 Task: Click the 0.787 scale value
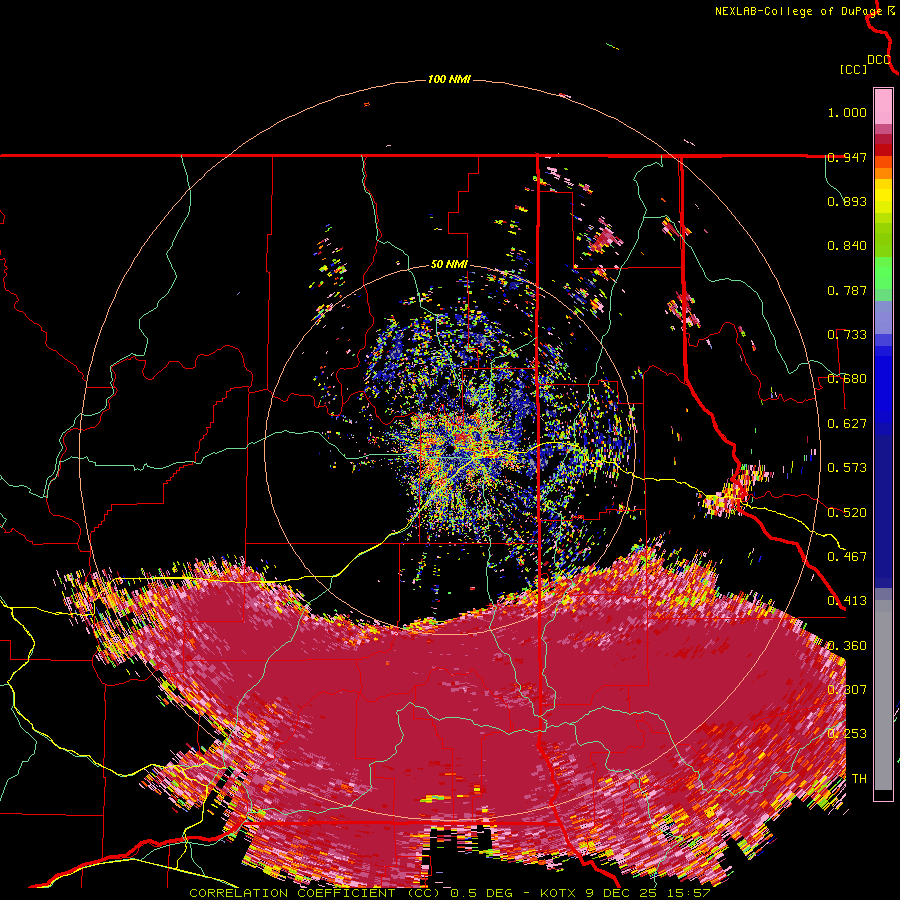tap(847, 290)
